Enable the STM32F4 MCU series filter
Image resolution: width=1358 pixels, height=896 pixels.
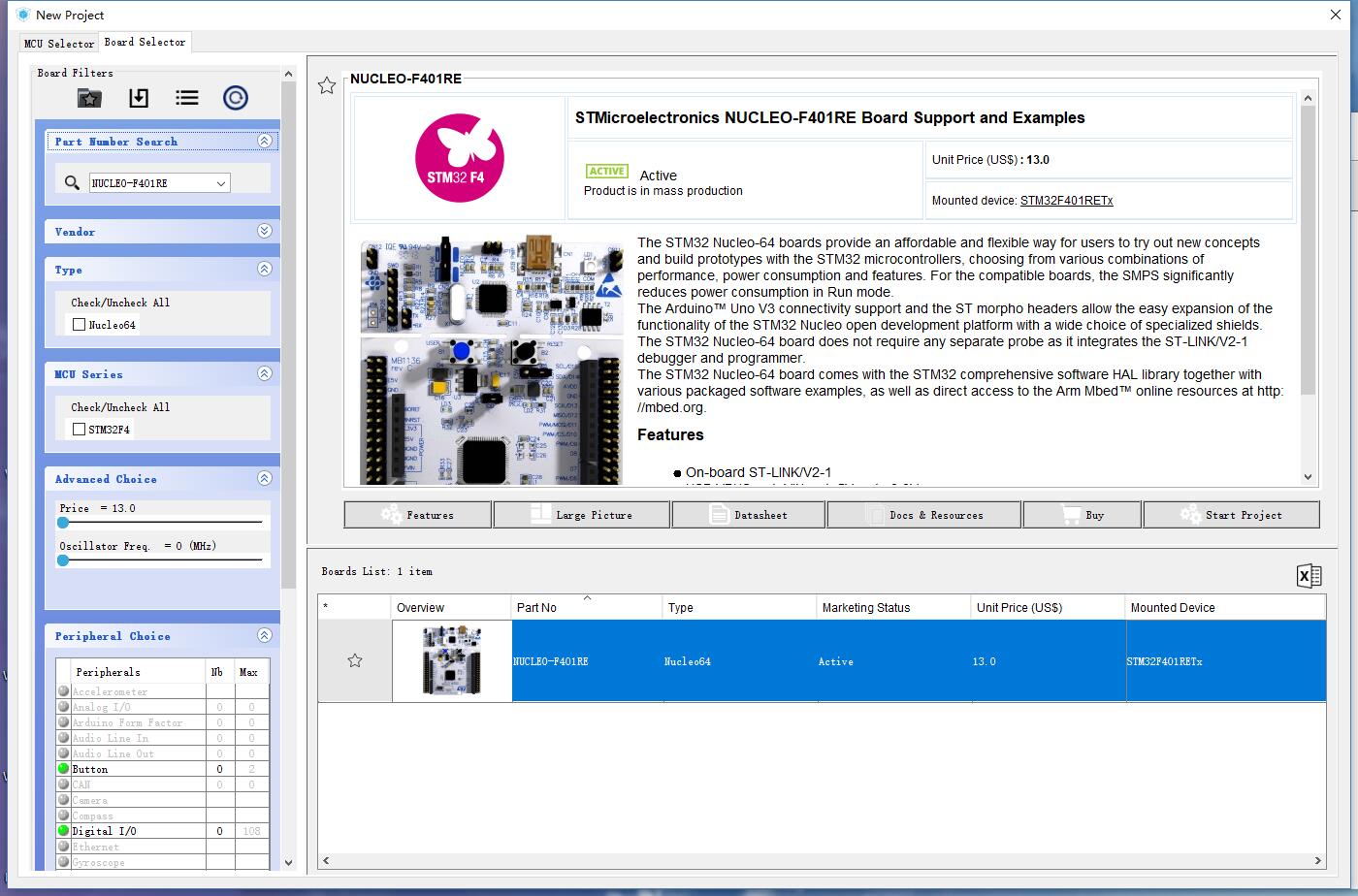80,429
